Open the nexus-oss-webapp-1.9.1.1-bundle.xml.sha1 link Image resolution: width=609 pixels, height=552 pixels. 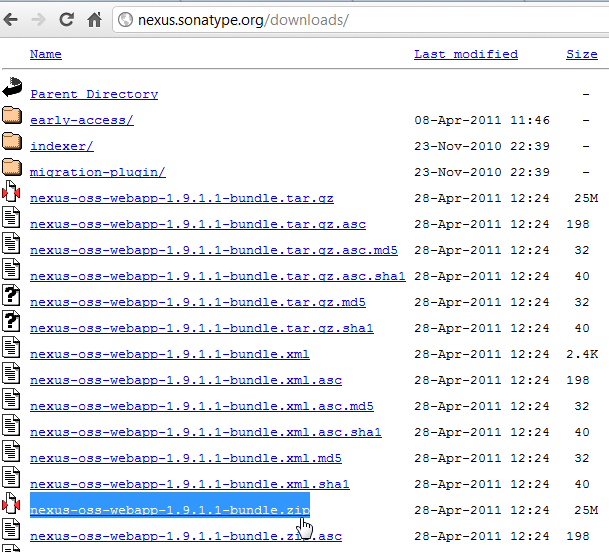tap(190, 484)
